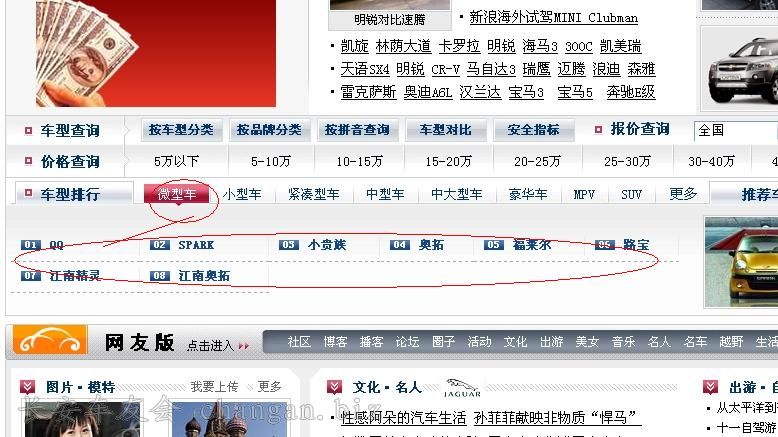Click the 安全指标 button
The image size is (778, 437).
coord(533,130)
